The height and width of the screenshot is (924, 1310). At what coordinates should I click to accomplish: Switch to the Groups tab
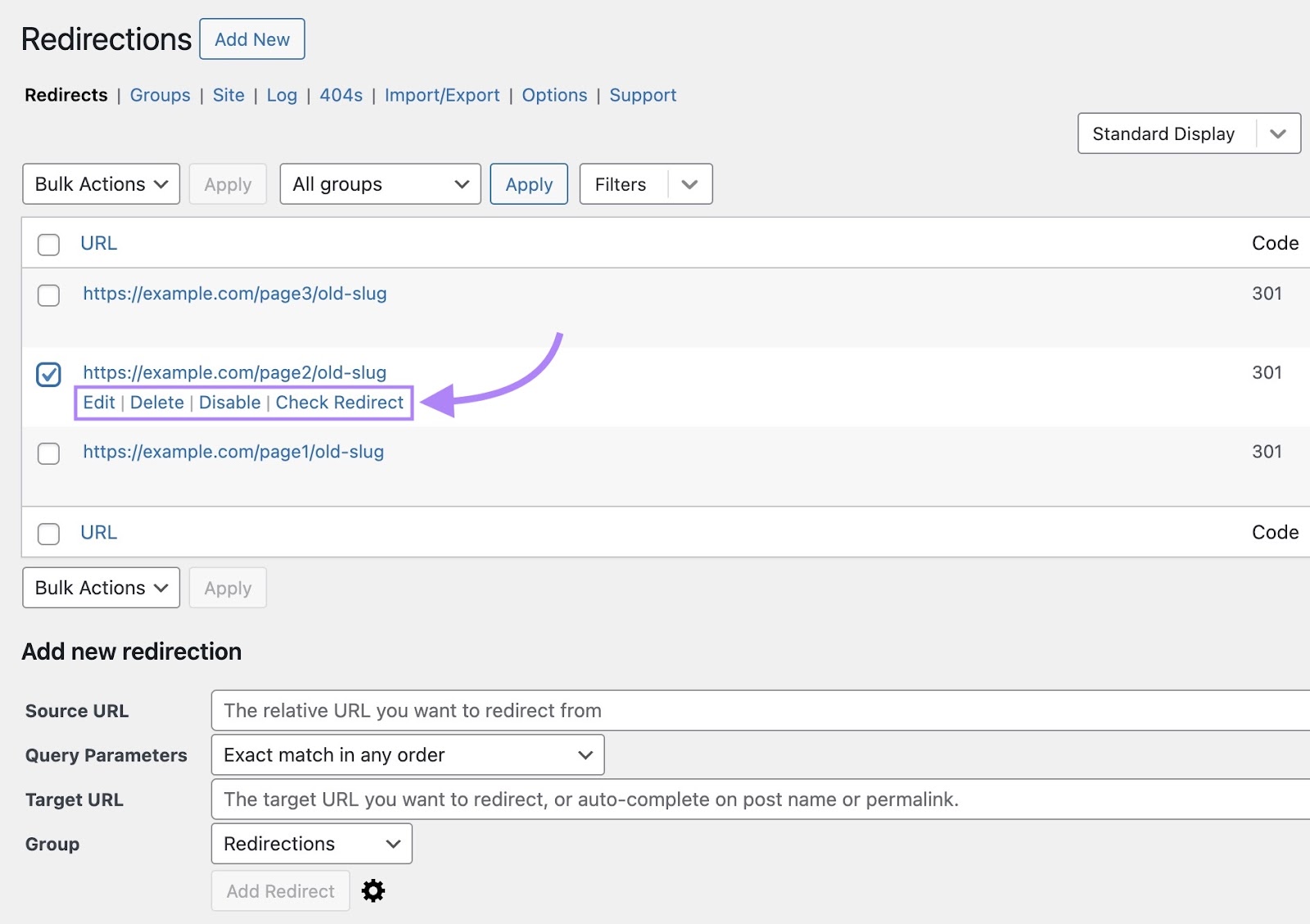point(160,95)
